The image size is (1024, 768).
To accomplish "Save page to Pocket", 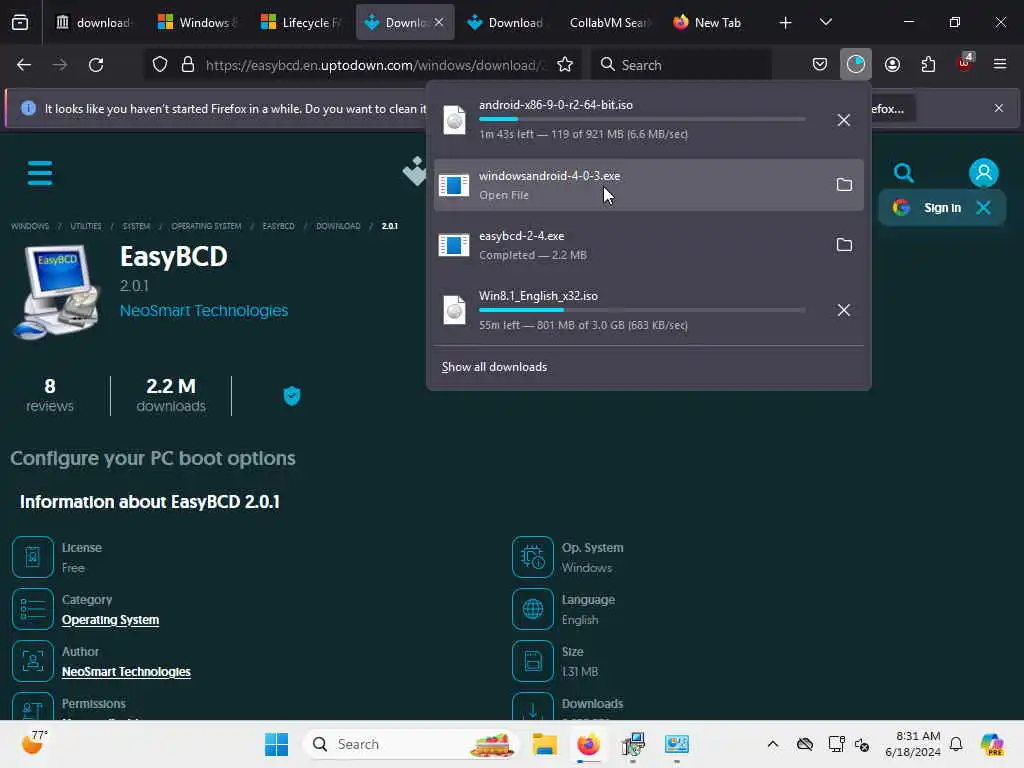I will coord(820,65).
